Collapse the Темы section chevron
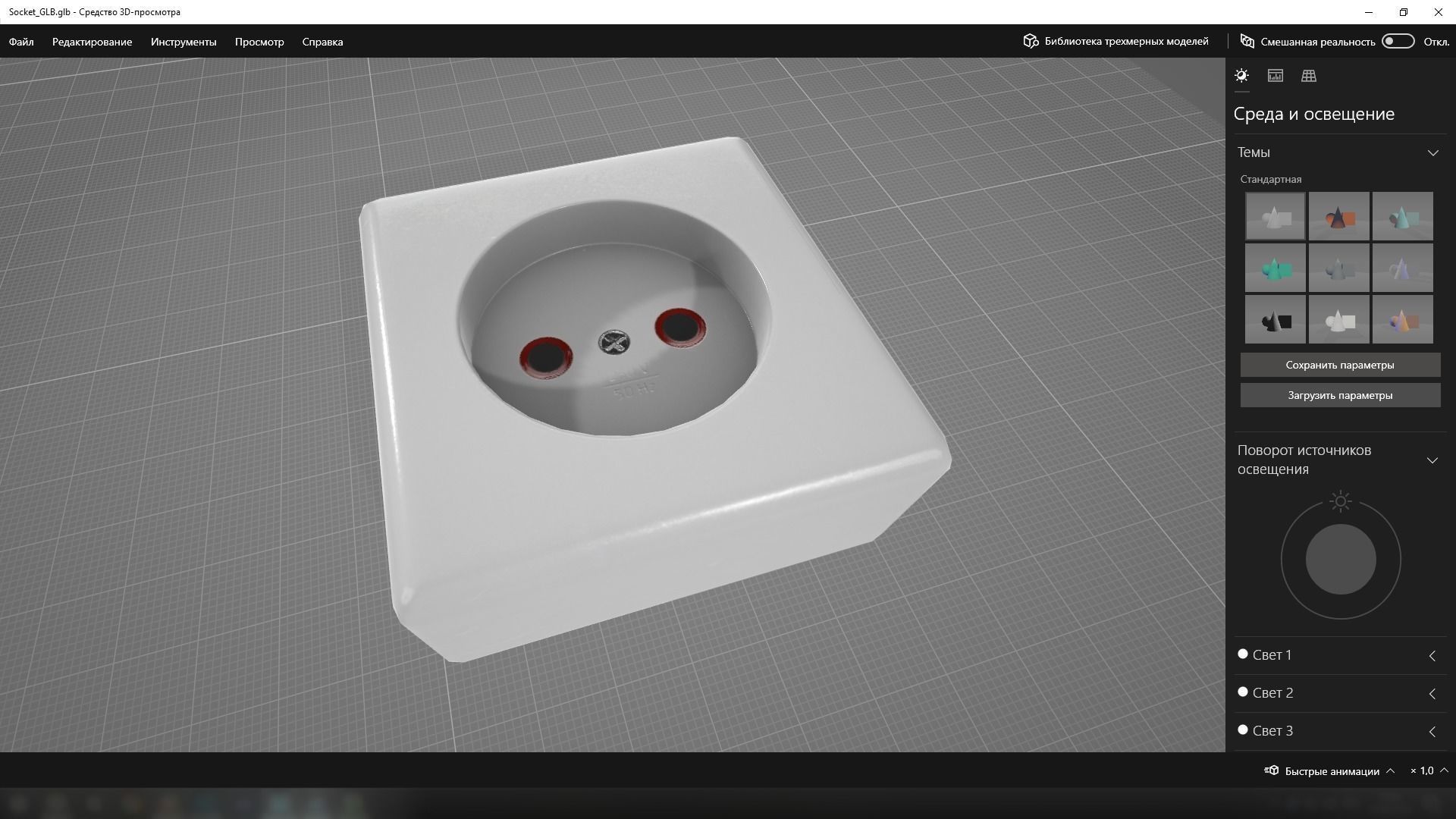The width and height of the screenshot is (1456, 819). [1432, 152]
